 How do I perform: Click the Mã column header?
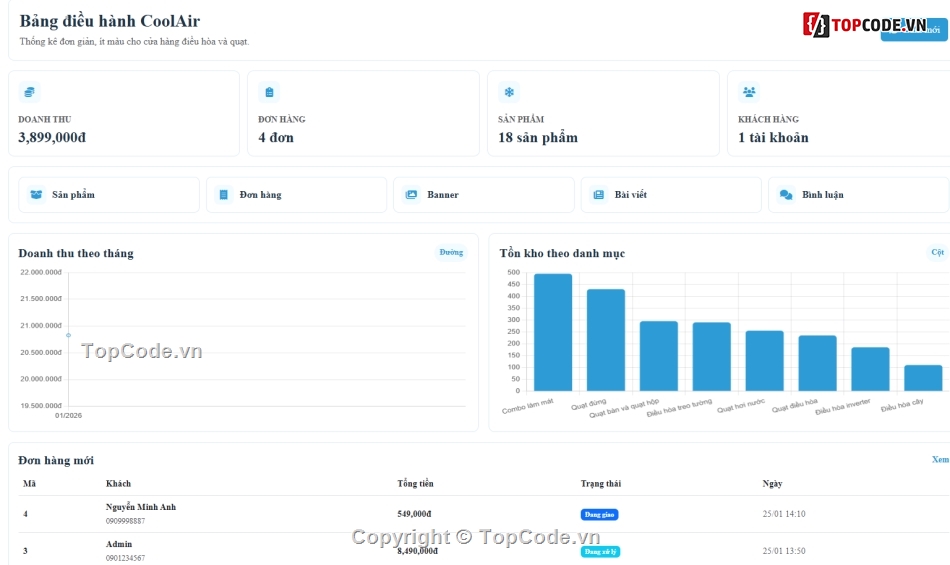coord(29,483)
